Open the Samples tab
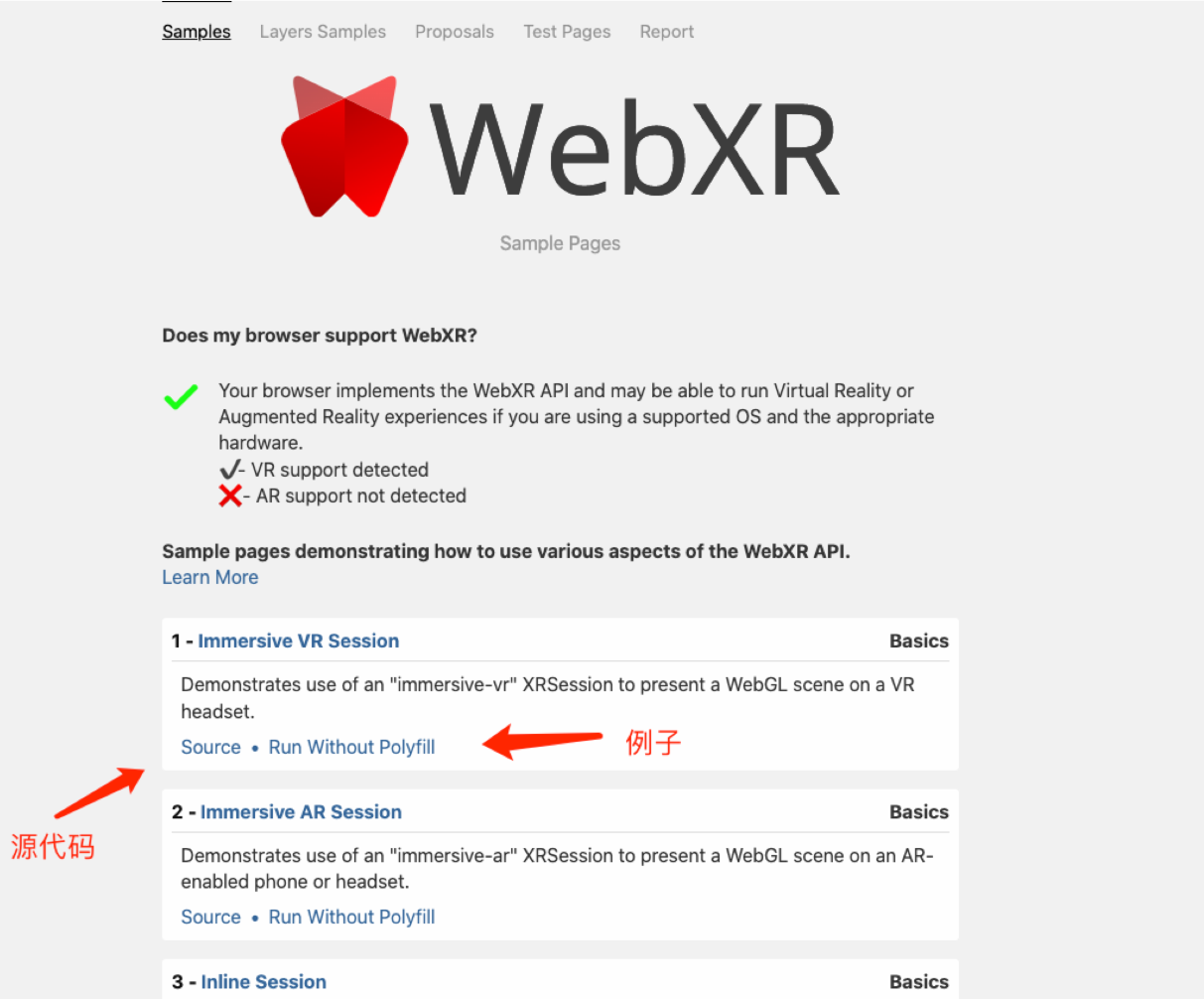 point(197,32)
